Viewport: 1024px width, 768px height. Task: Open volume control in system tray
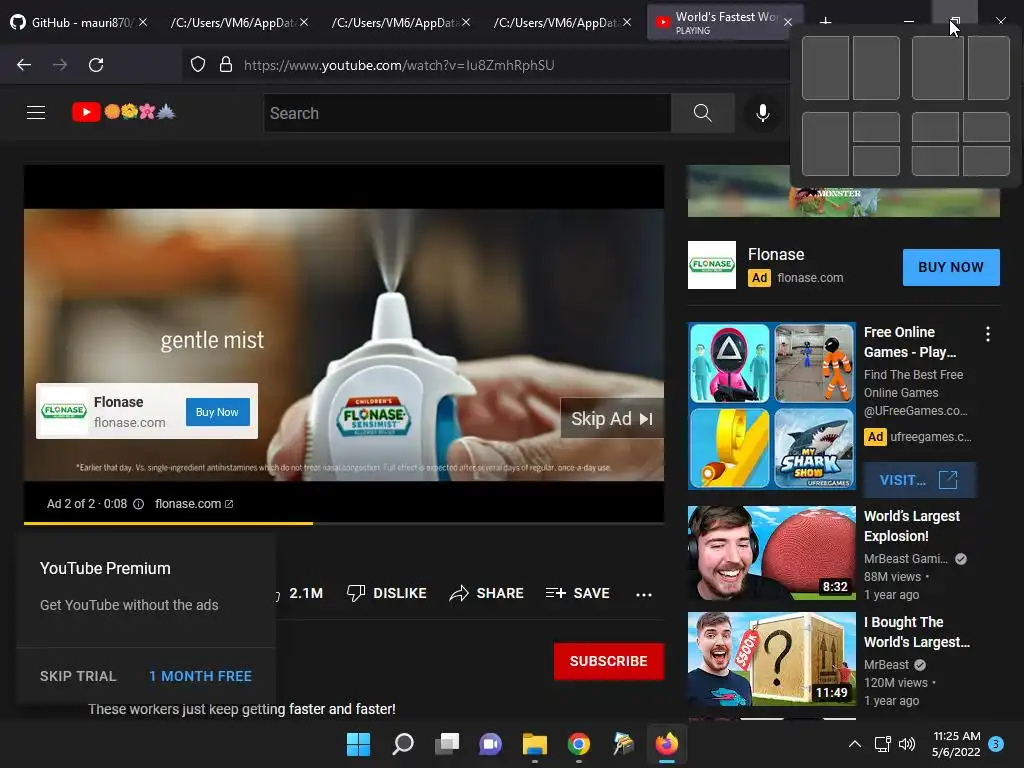coord(906,744)
